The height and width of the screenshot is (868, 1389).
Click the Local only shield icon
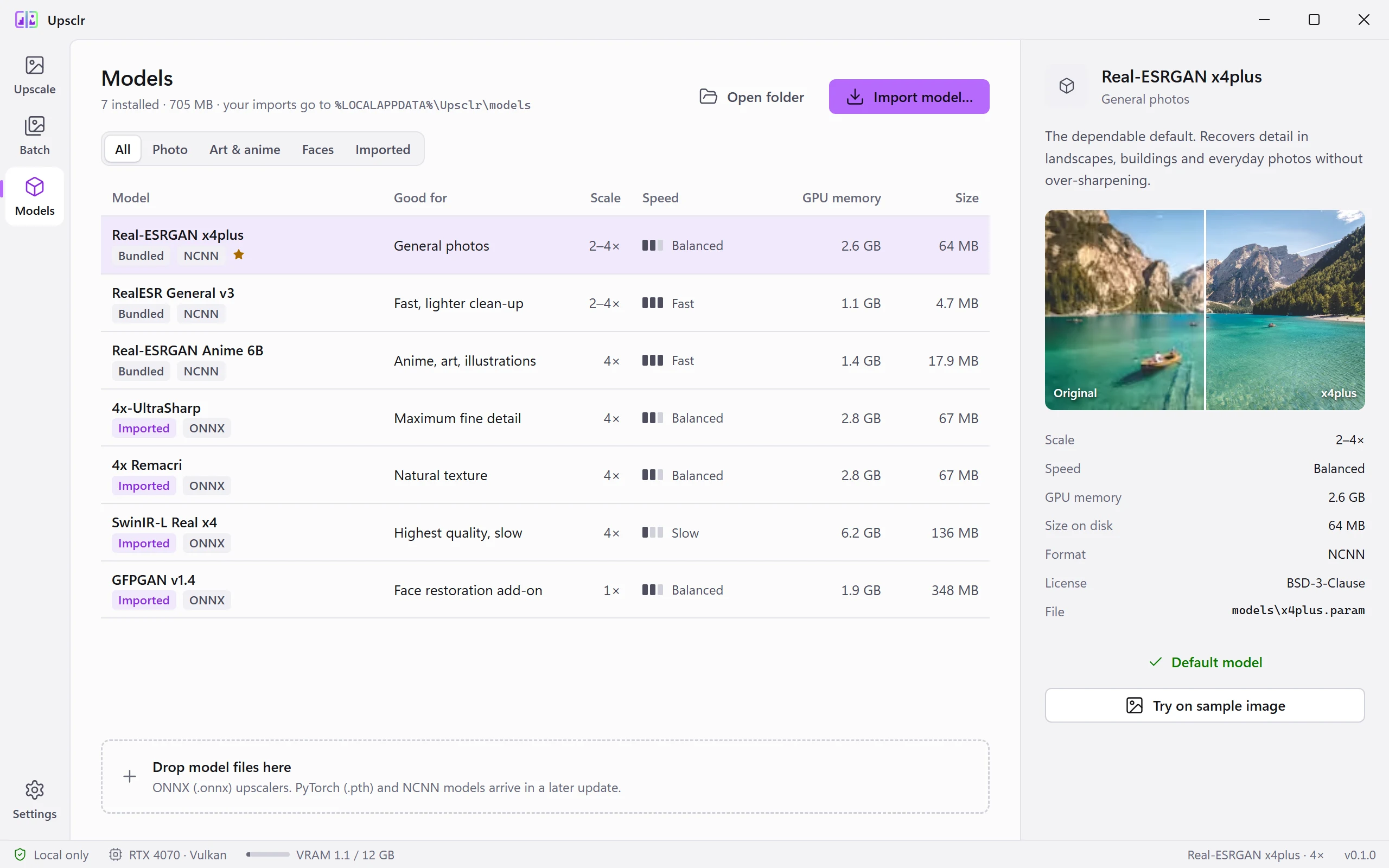point(20,855)
